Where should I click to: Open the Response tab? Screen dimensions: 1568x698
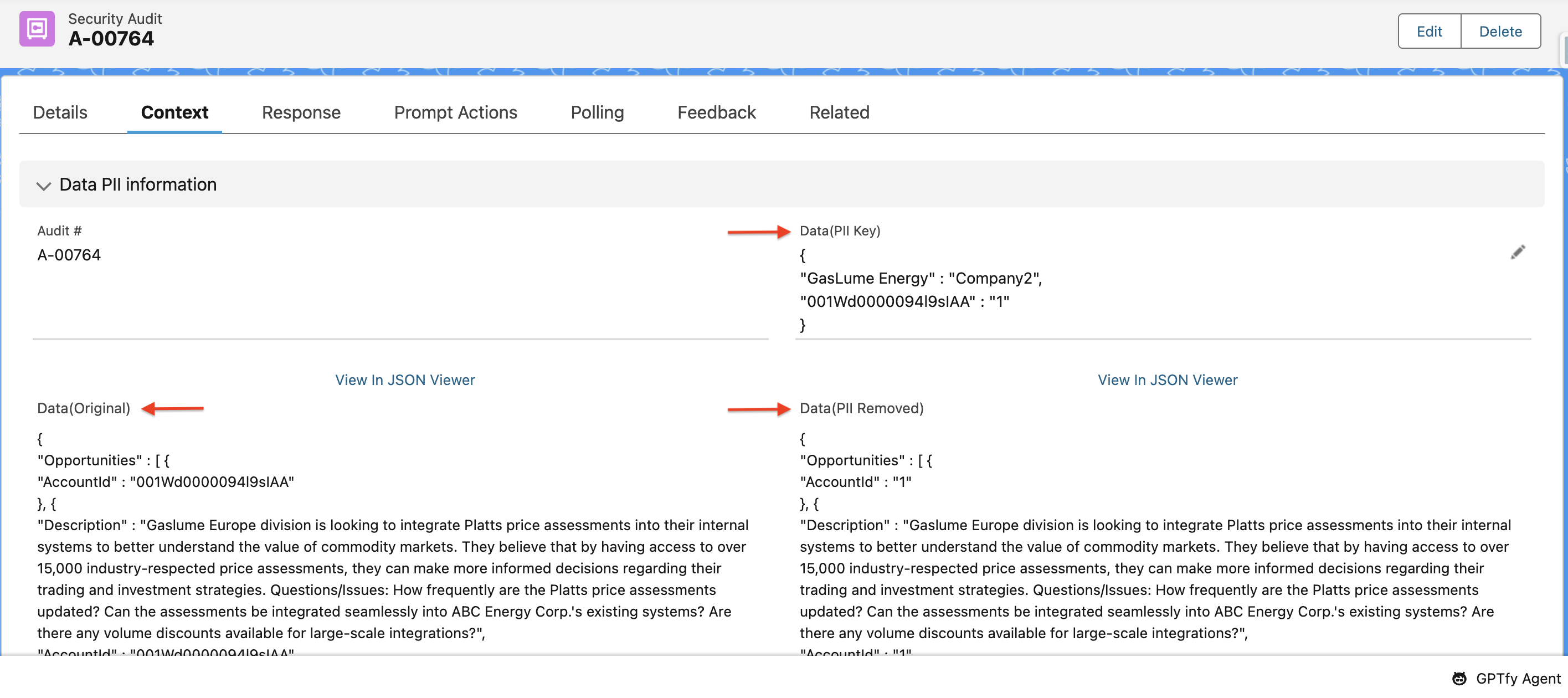pos(301,112)
